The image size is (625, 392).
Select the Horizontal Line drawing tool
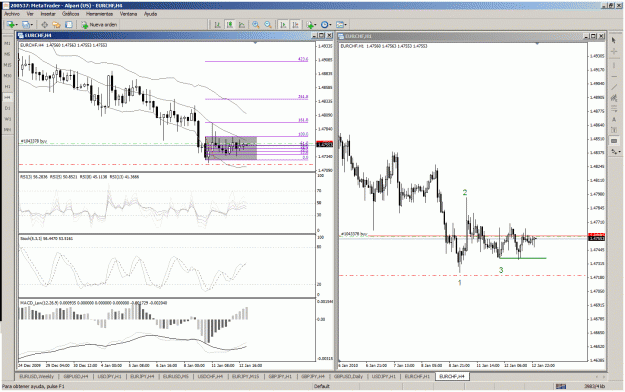614,76
